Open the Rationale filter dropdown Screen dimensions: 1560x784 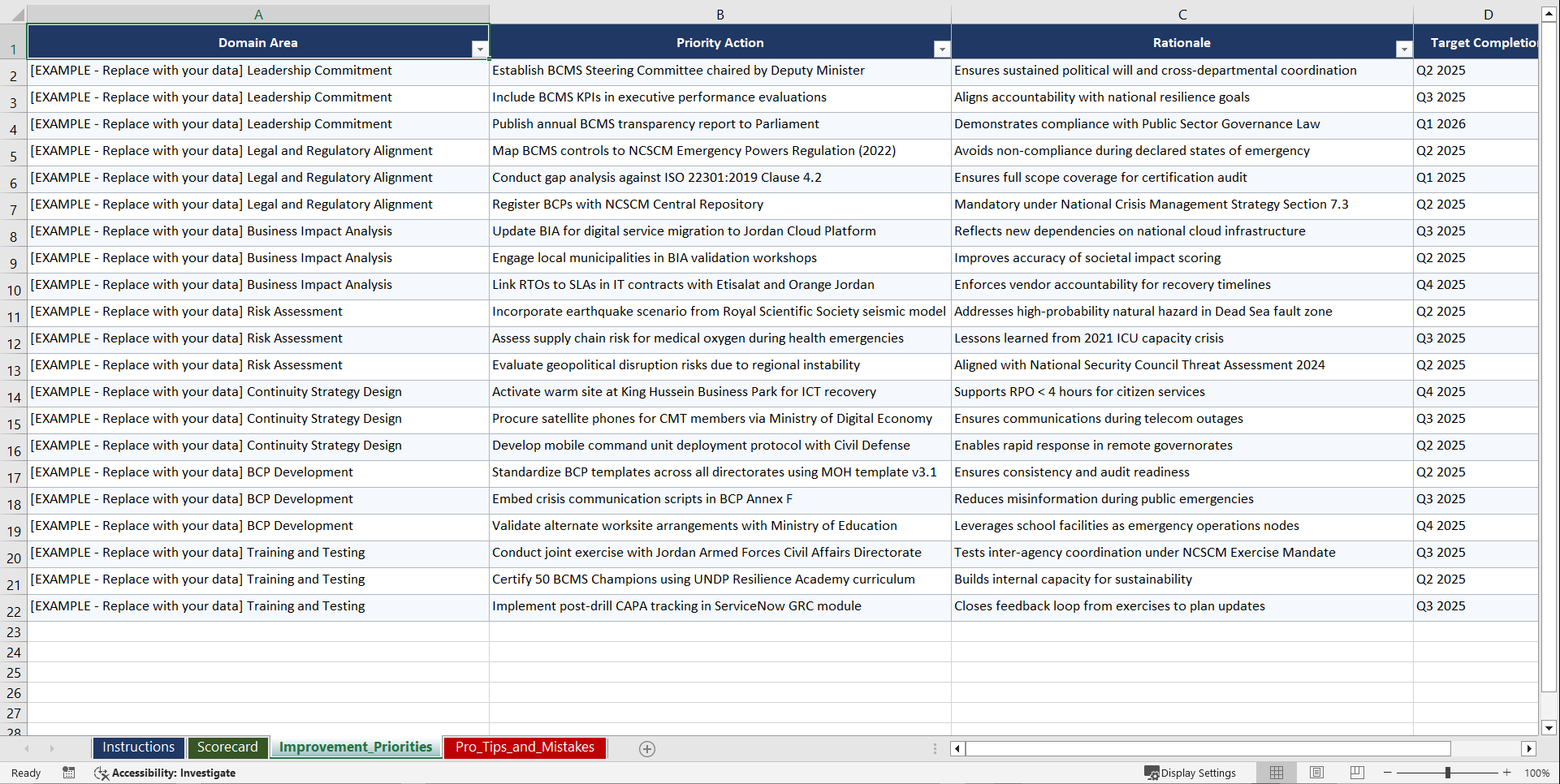click(1404, 49)
